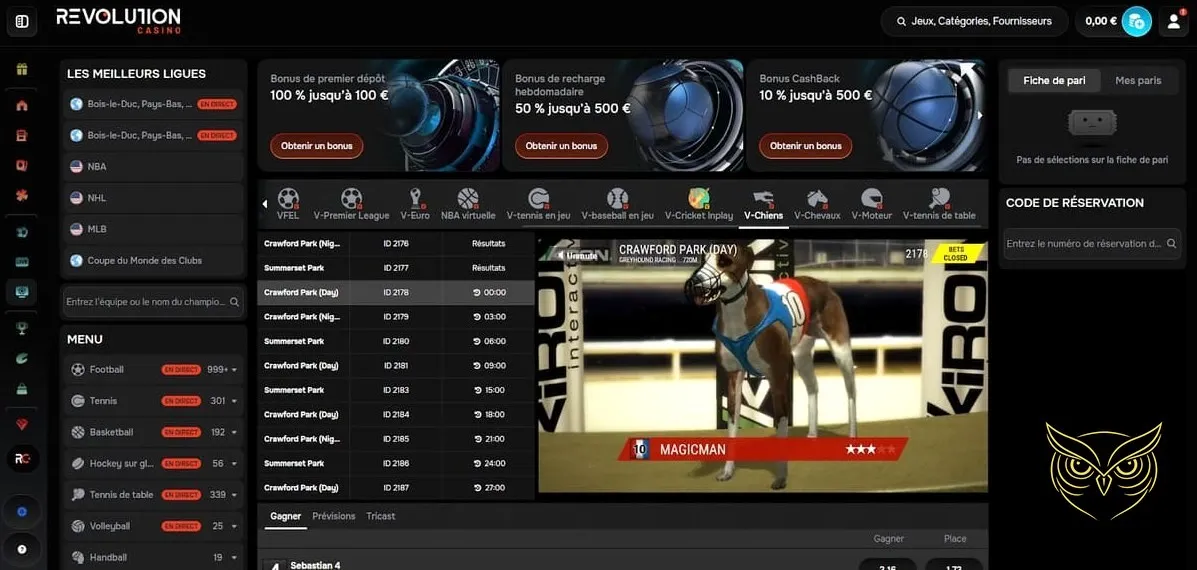Viewport: 1197px width, 570px height.
Task: Click search magnifier in team name field
Action: click(x=234, y=302)
